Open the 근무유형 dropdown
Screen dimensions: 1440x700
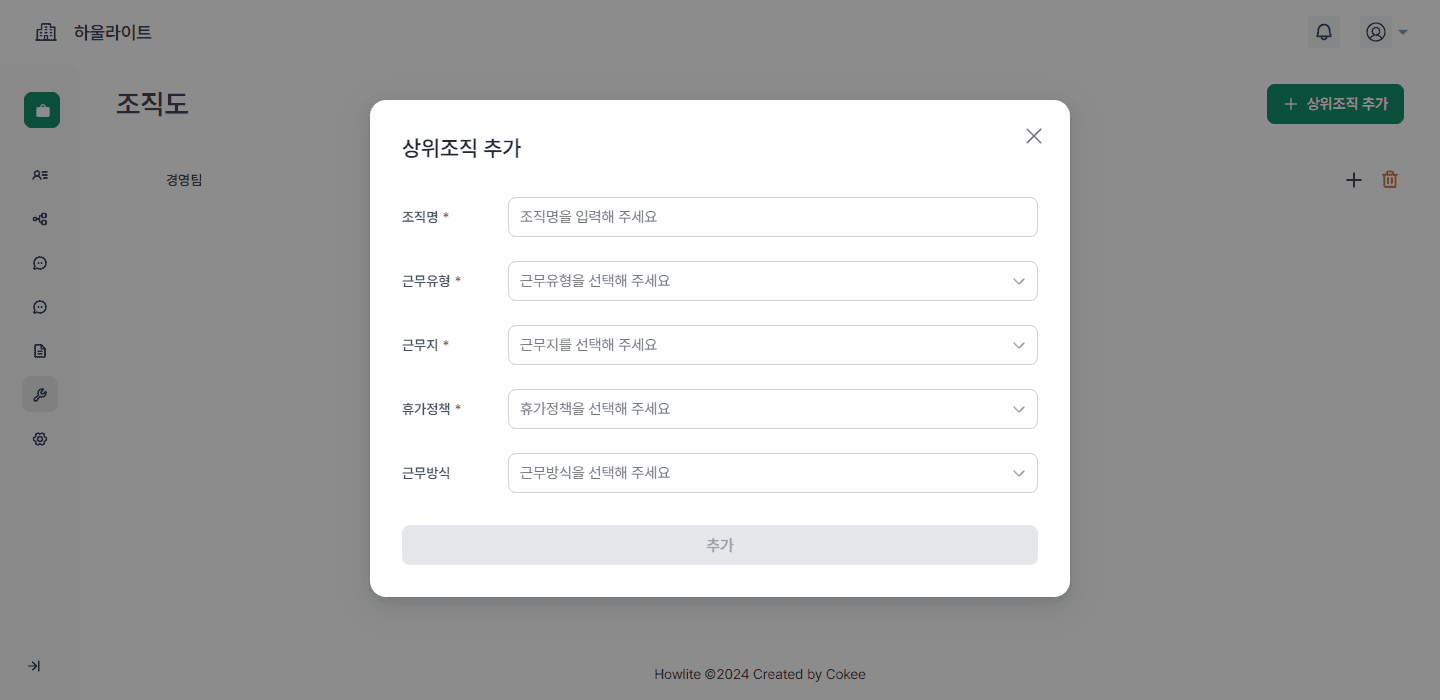pos(772,281)
